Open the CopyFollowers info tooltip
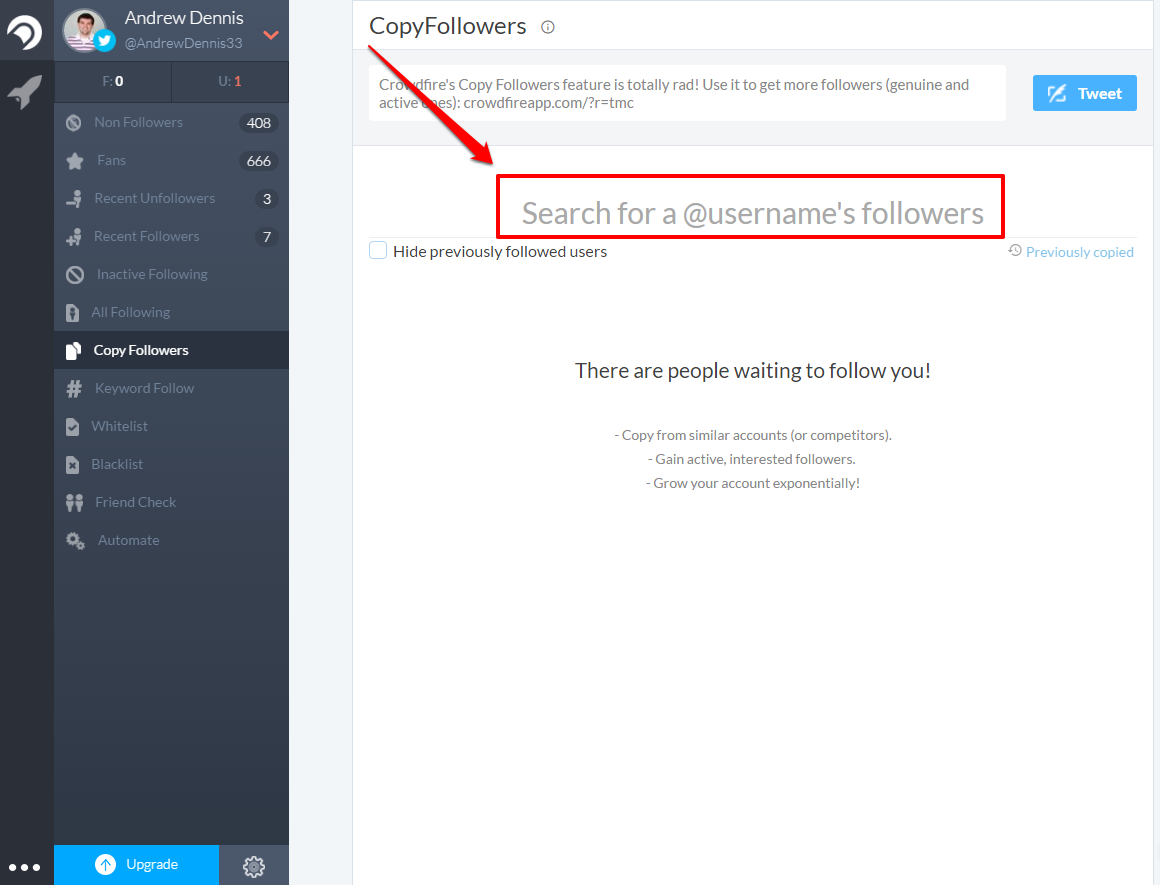Screen dimensions: 1160x885 [x=547, y=28]
